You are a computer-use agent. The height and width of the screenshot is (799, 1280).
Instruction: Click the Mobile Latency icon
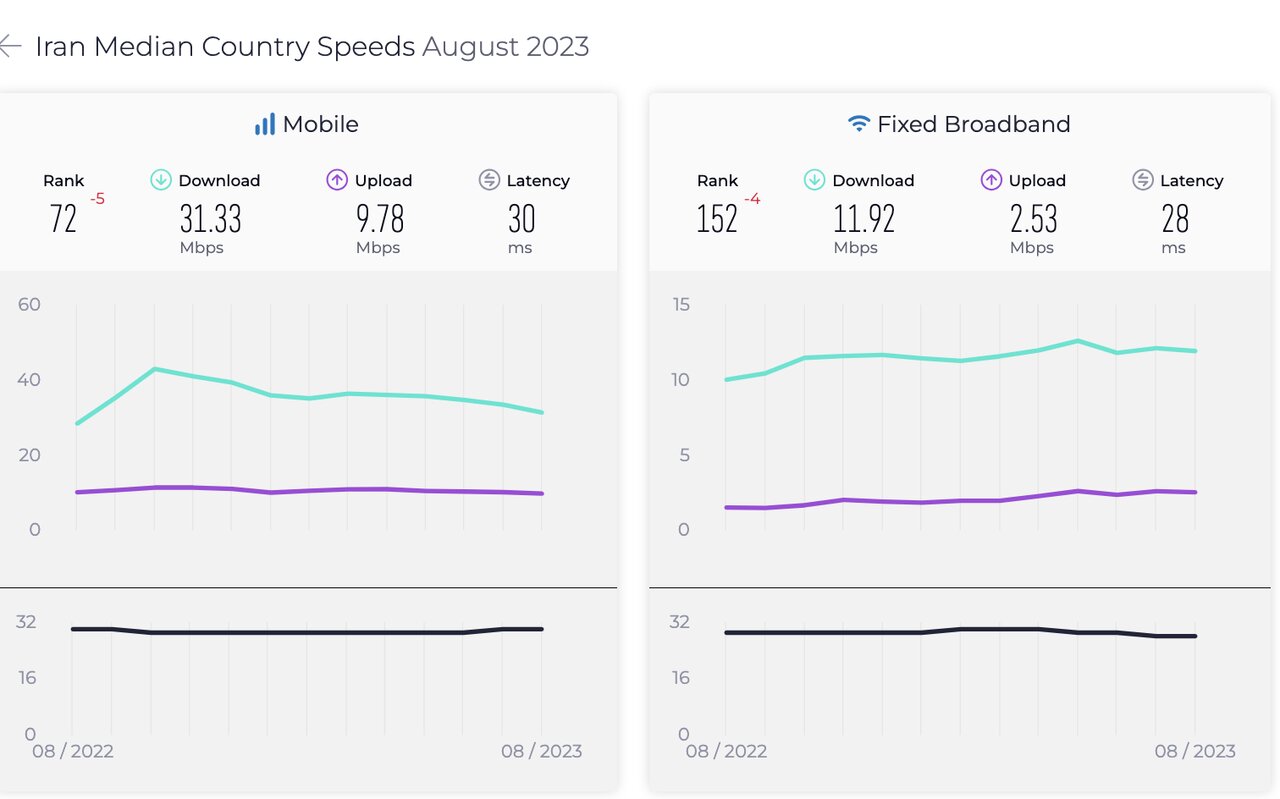click(489, 180)
